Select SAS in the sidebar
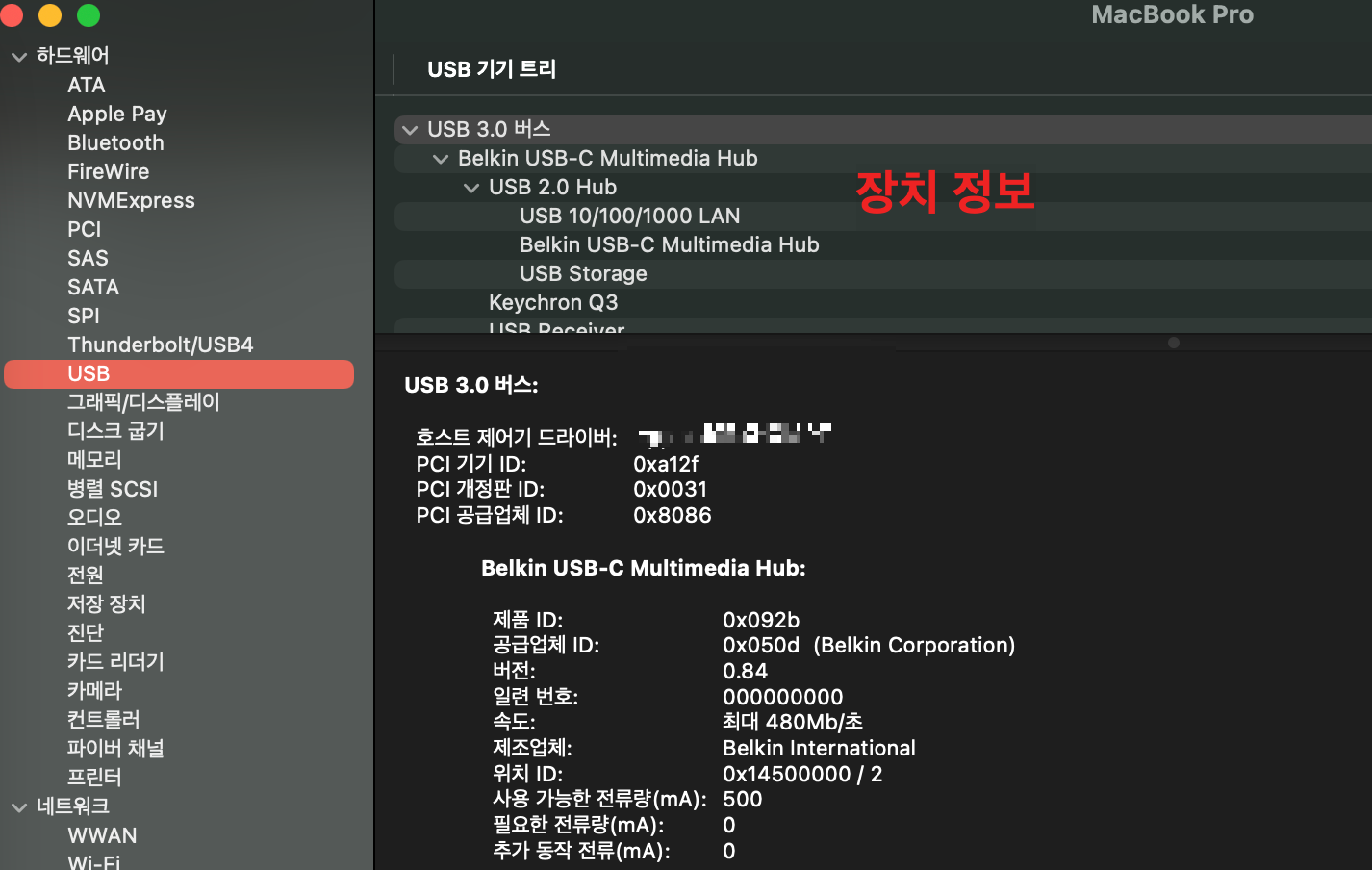The height and width of the screenshot is (870, 1372). click(88, 259)
